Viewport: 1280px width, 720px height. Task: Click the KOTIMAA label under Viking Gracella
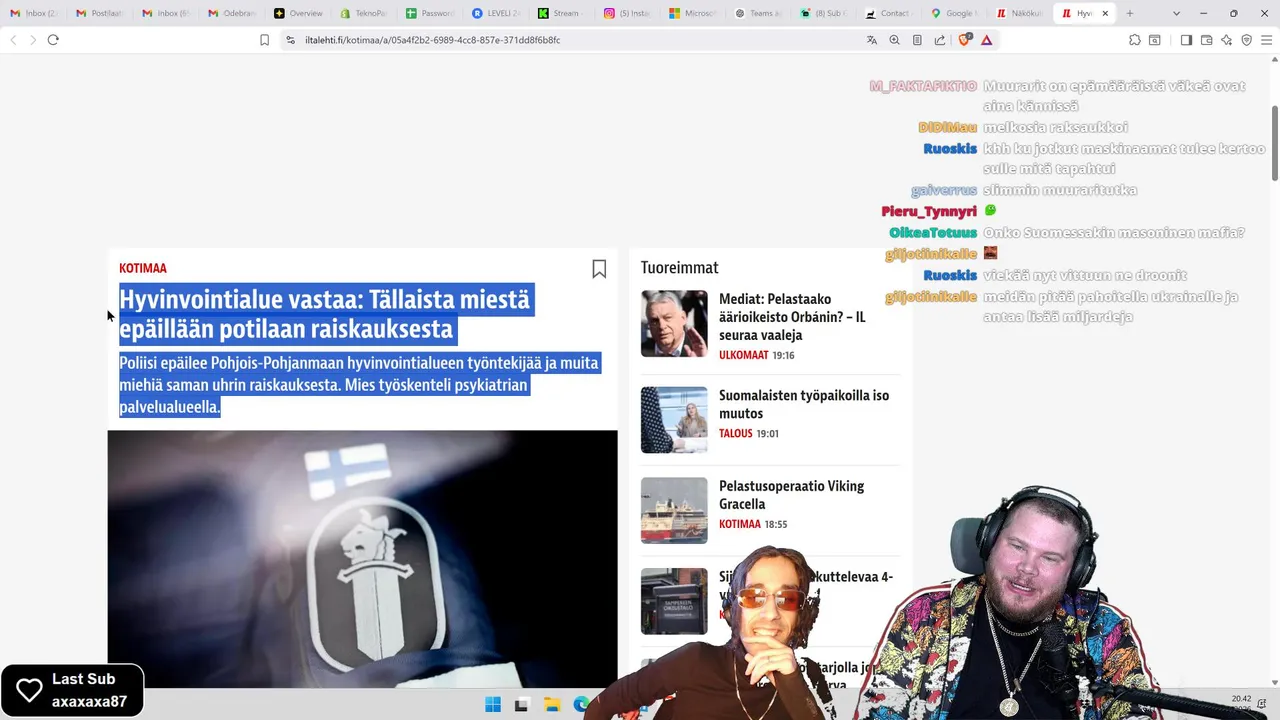tap(740, 524)
